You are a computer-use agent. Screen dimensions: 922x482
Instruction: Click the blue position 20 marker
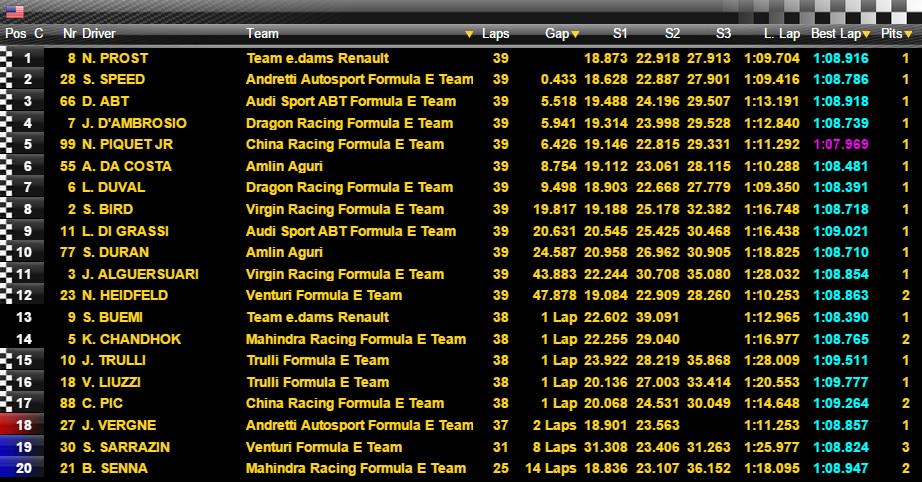pos(22,468)
